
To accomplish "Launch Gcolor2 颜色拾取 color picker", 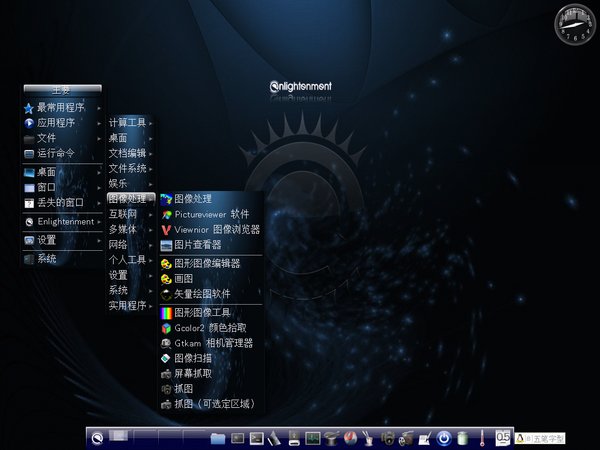I will 210,327.
